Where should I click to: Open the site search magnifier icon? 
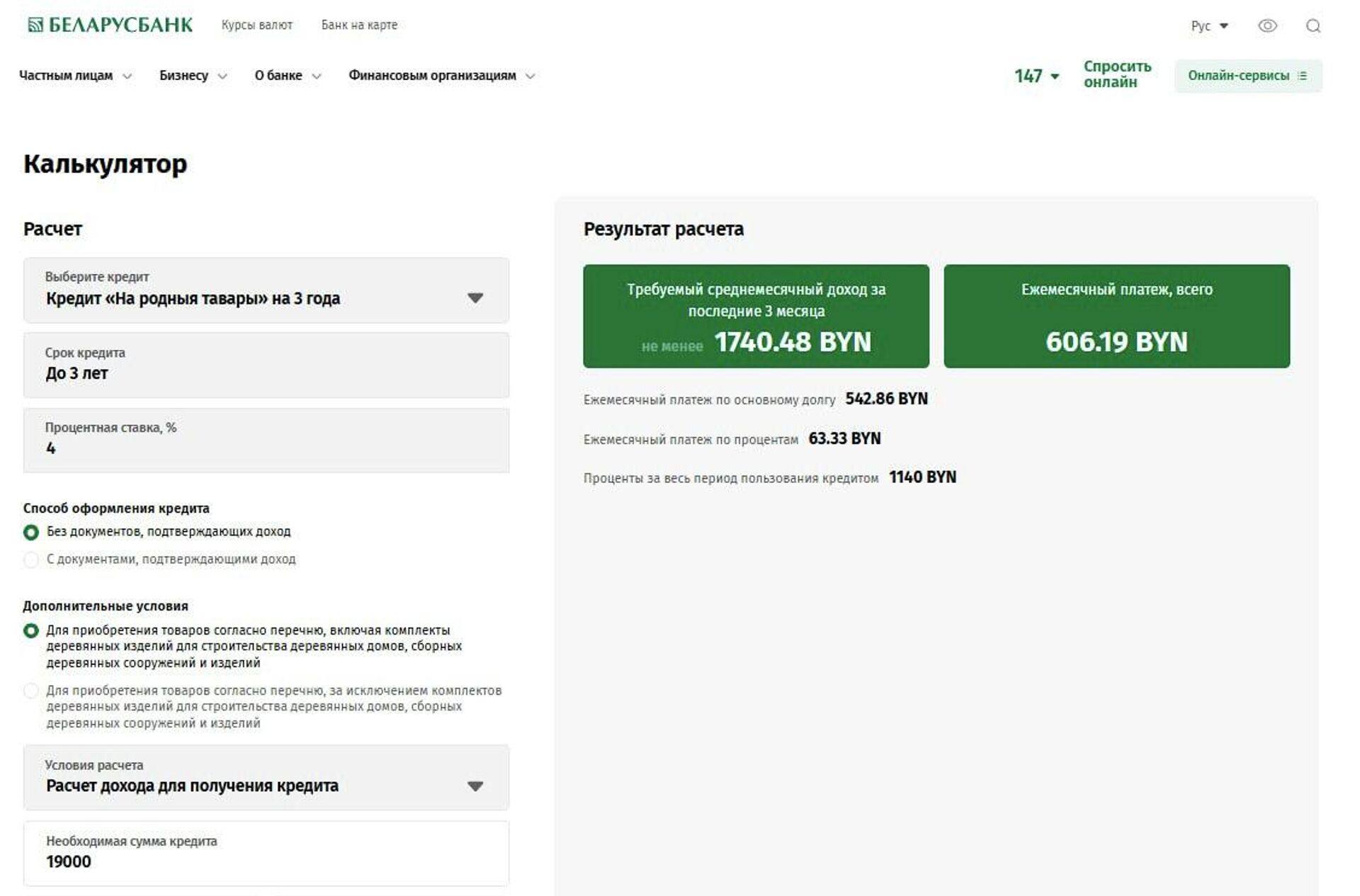(1313, 26)
